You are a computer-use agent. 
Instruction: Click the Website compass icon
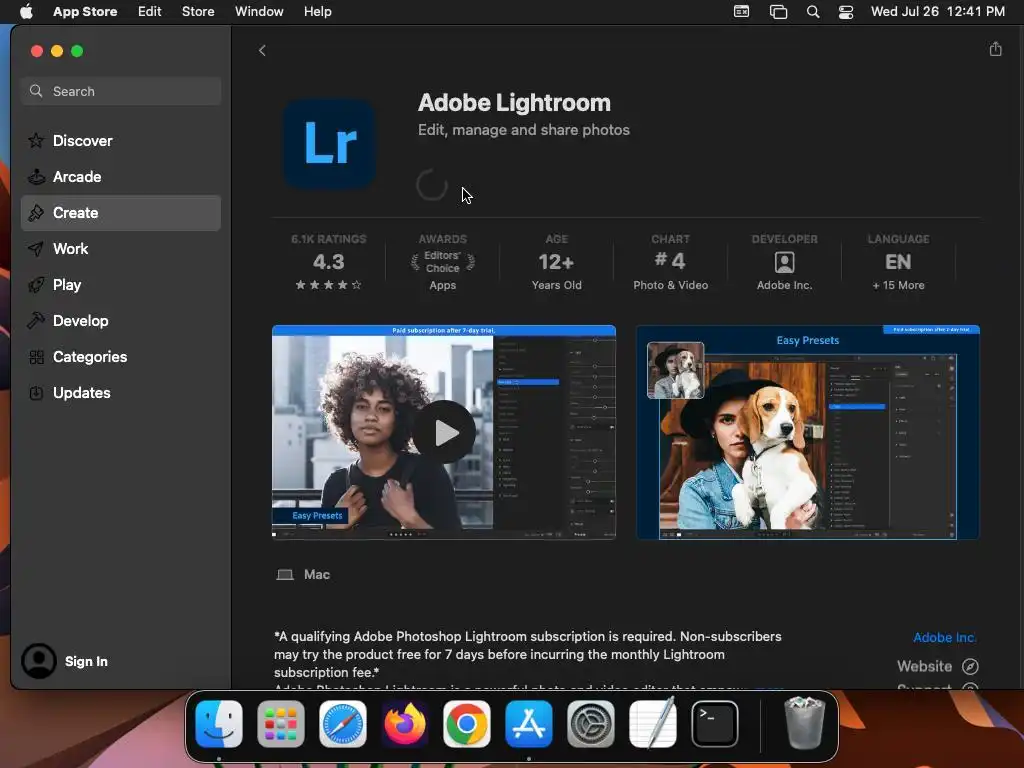970,666
